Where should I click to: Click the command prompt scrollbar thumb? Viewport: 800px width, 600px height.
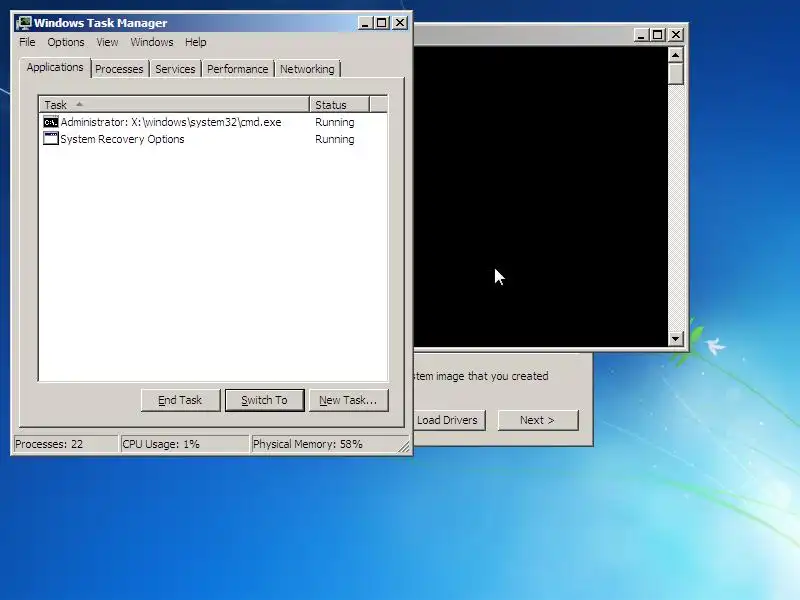click(676, 73)
